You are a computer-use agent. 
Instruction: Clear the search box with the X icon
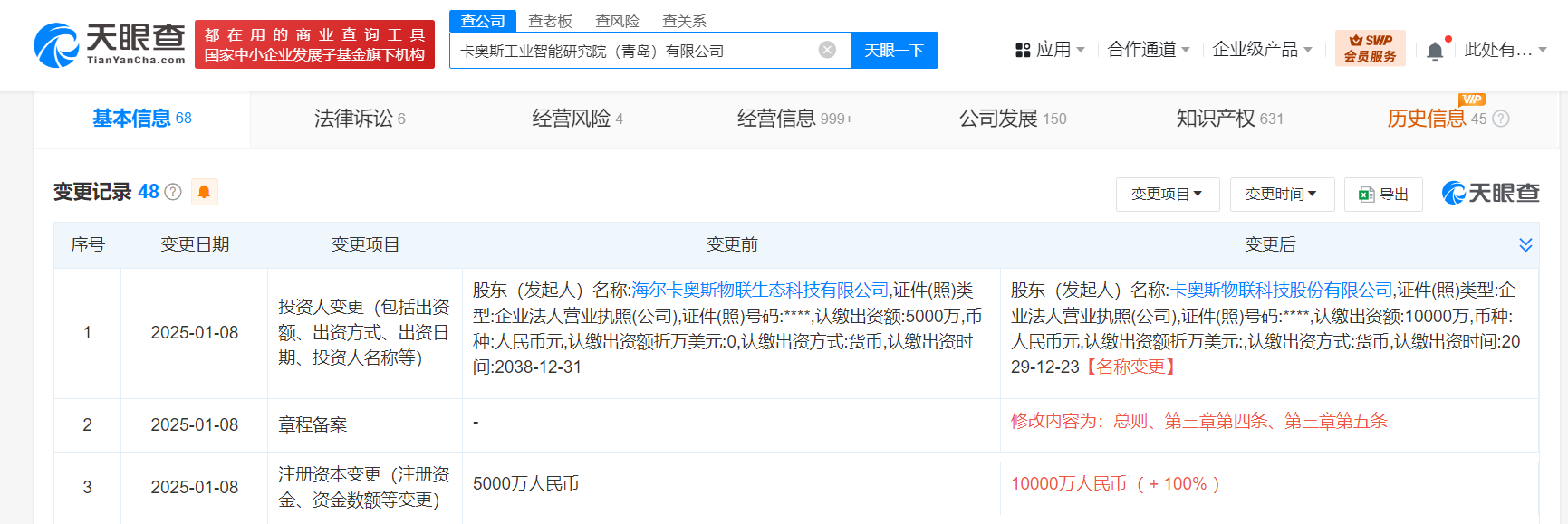(827, 50)
